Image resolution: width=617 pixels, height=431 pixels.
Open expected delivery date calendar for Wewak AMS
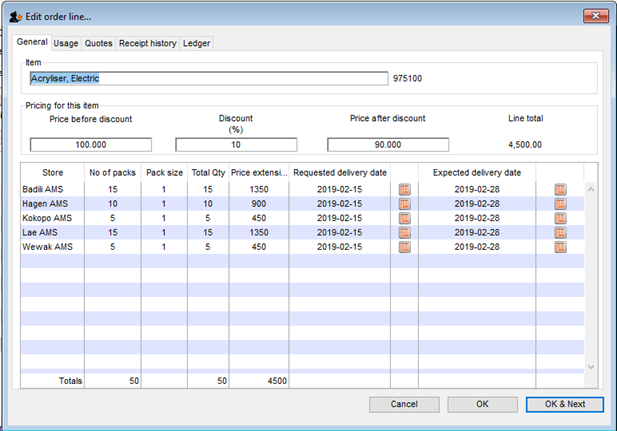point(561,247)
